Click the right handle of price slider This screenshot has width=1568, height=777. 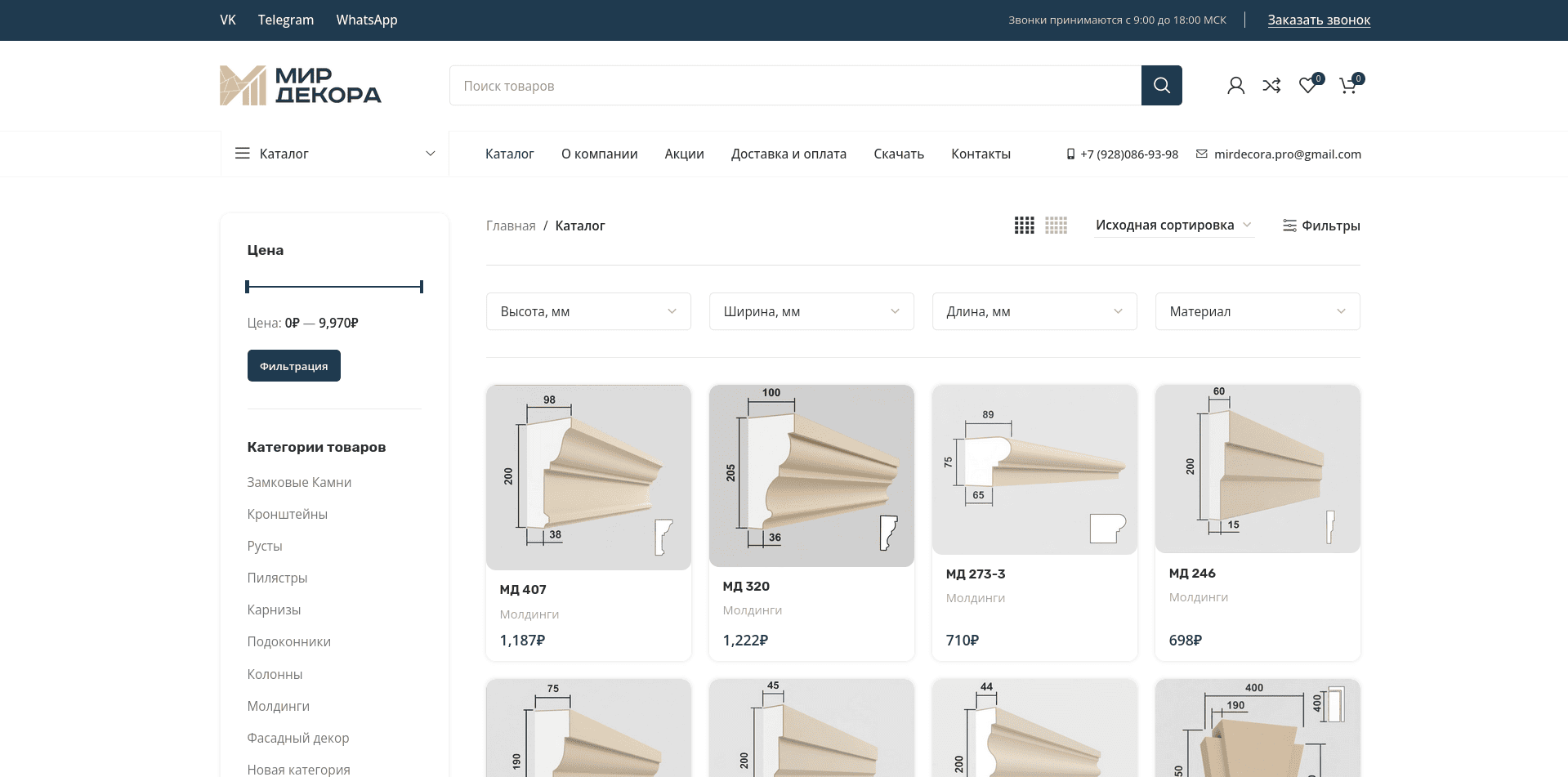(422, 287)
